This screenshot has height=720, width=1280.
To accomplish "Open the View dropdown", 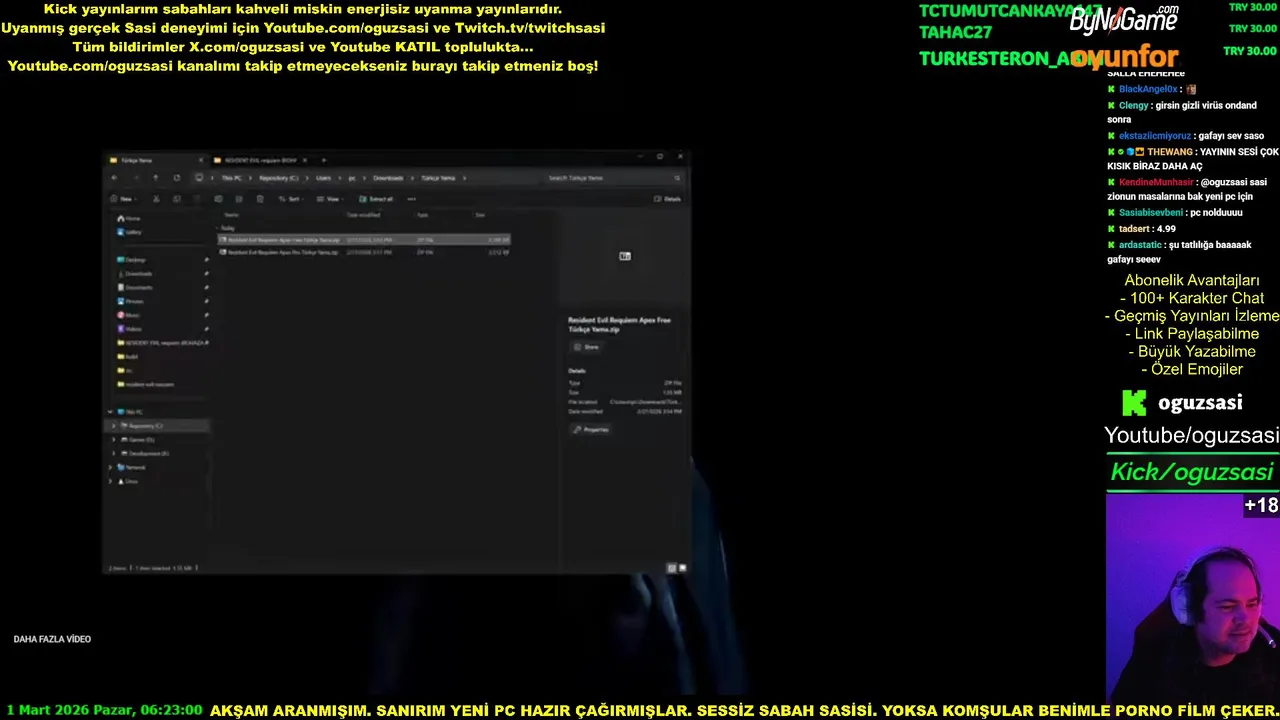I will coord(332,199).
